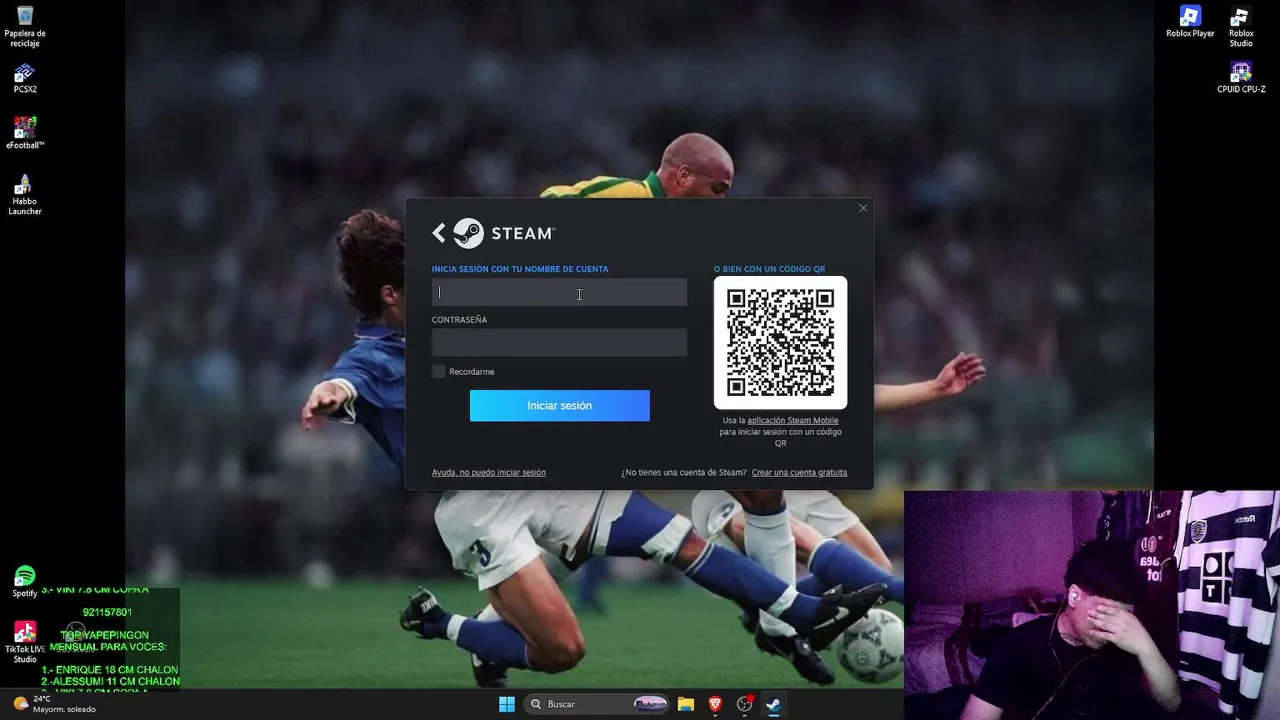The height and width of the screenshot is (720, 1280).
Task: Click the Iniciar sesión button
Action: 560,405
